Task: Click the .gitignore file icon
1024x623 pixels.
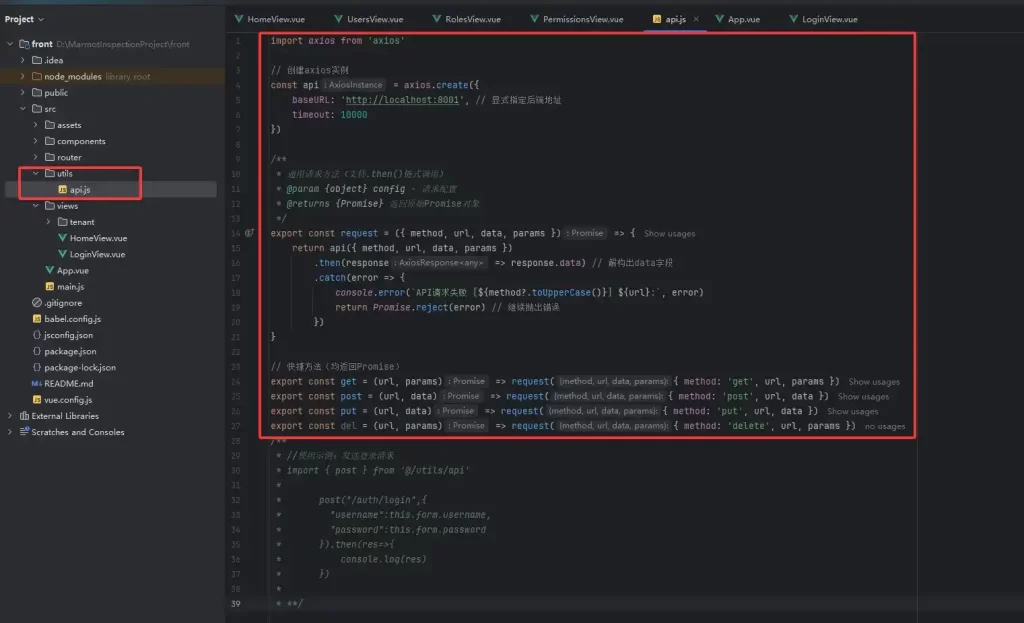Action: tap(37, 303)
